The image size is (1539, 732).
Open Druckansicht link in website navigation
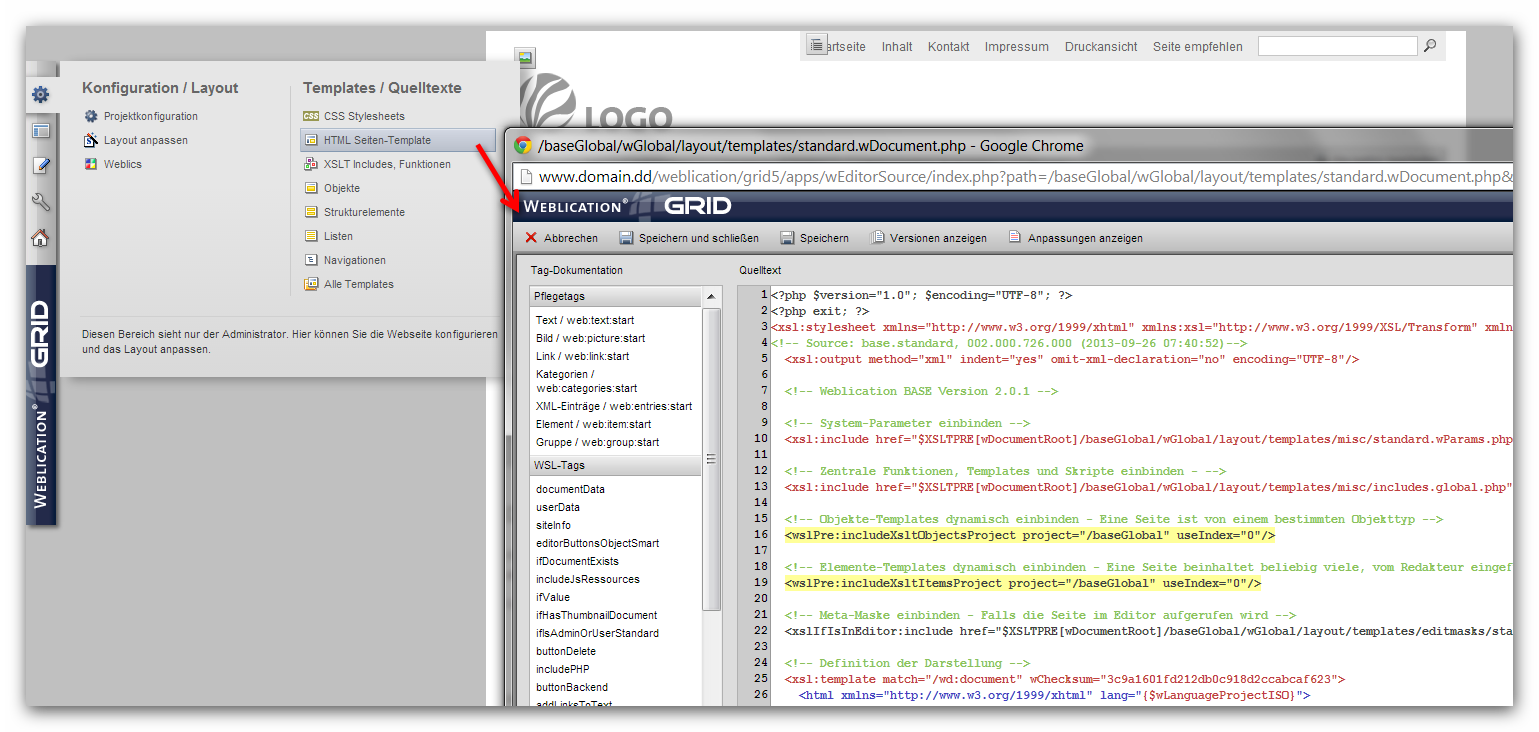point(1101,46)
